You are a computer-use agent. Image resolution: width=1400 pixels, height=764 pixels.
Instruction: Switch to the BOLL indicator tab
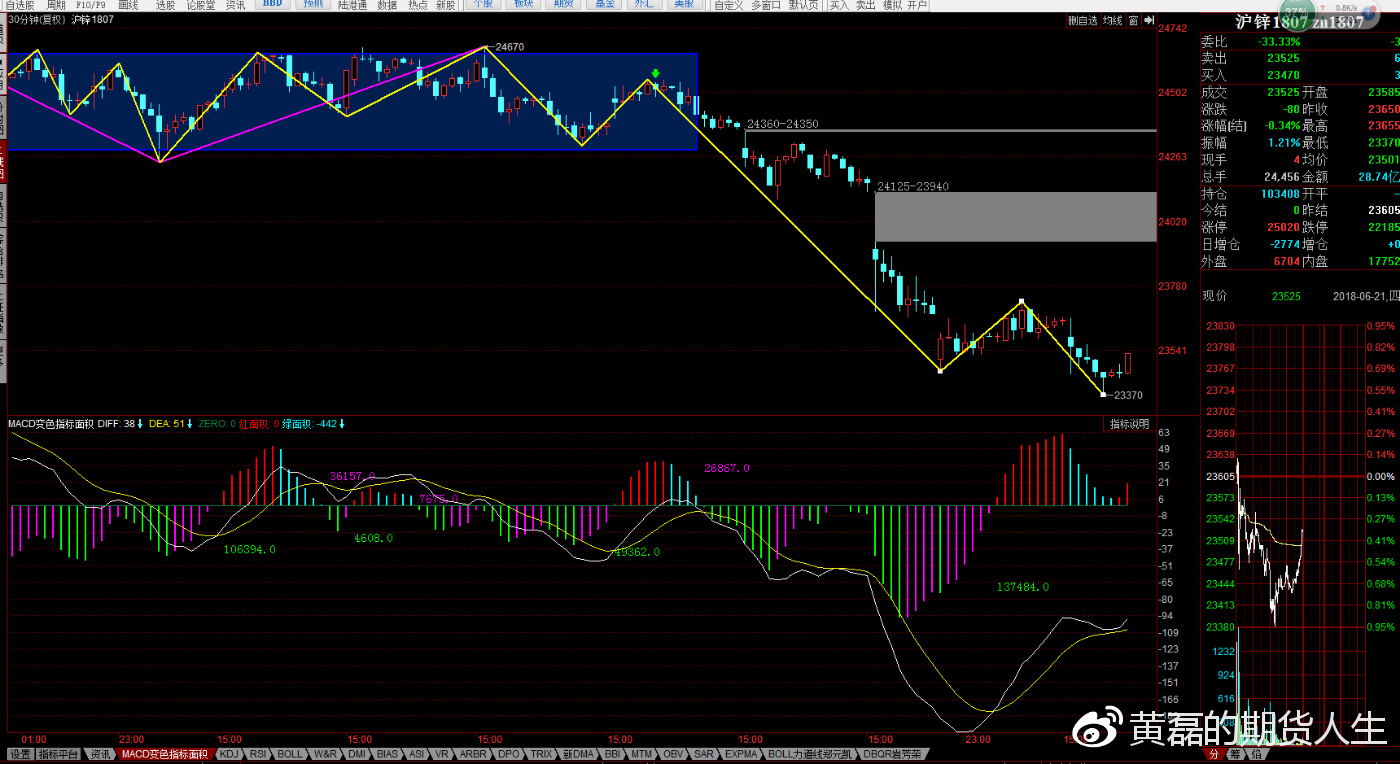click(x=290, y=754)
